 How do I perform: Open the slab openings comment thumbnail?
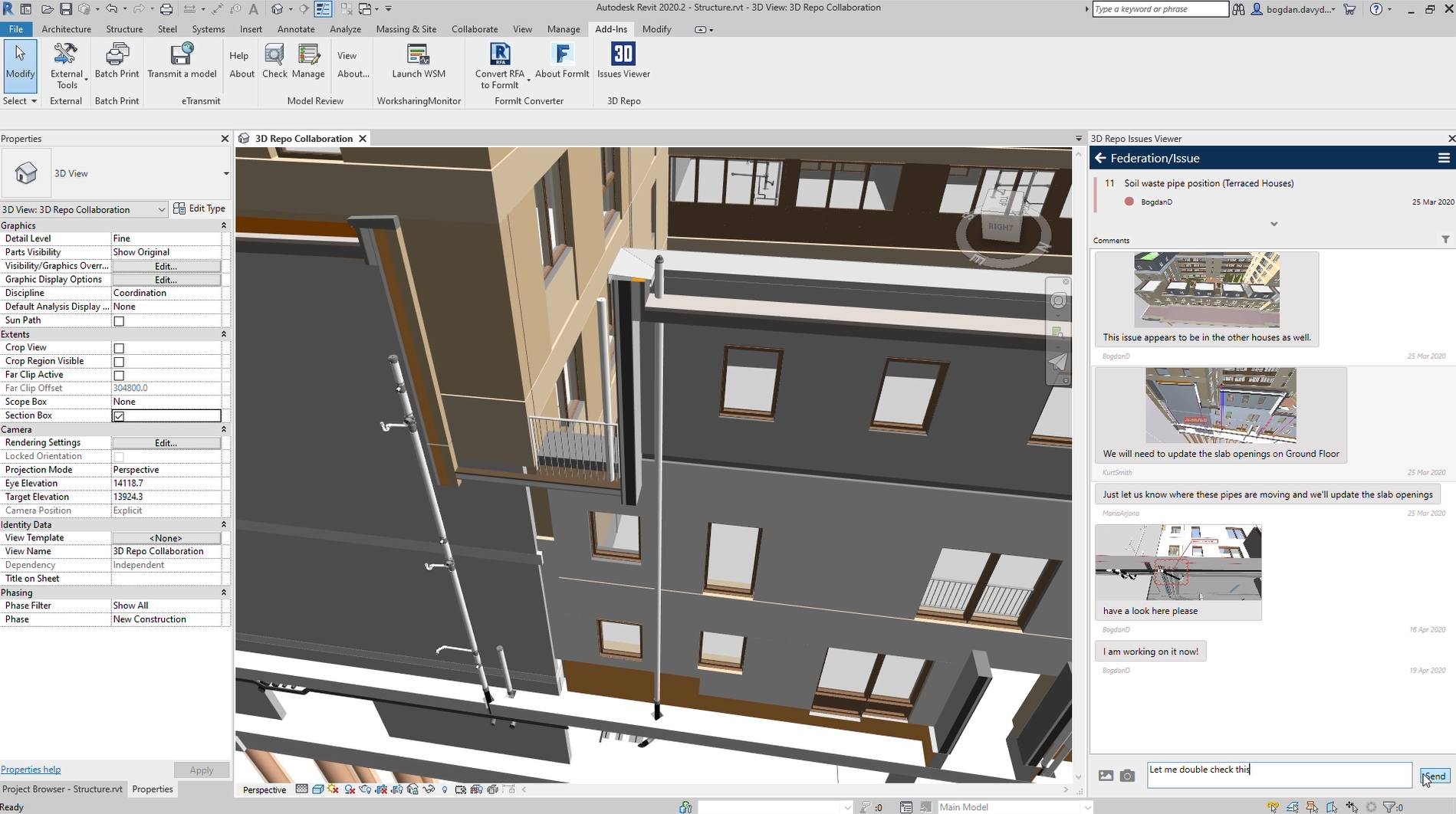click(1221, 405)
